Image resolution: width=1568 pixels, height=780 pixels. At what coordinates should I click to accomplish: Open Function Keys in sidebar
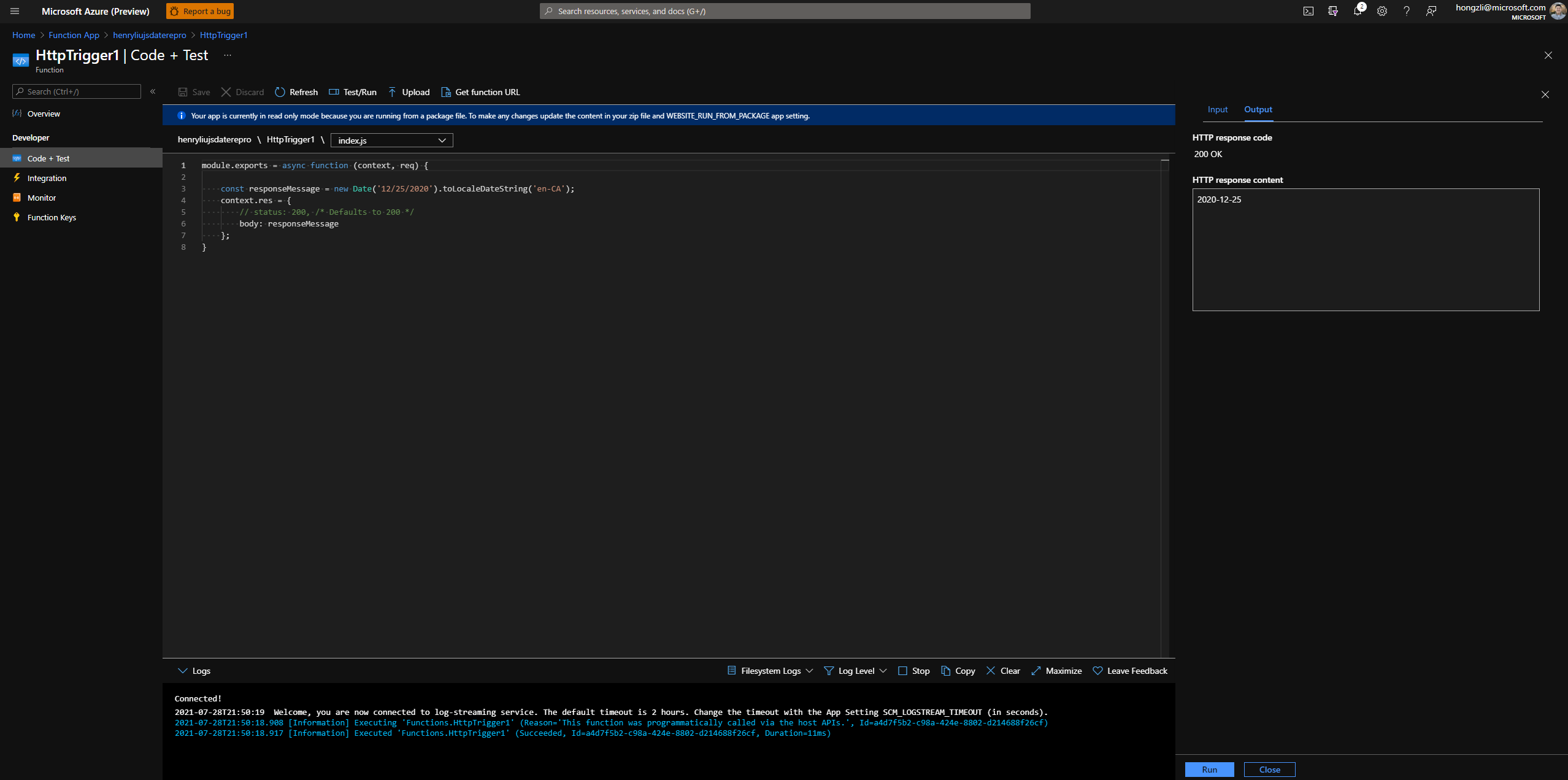[x=52, y=217]
